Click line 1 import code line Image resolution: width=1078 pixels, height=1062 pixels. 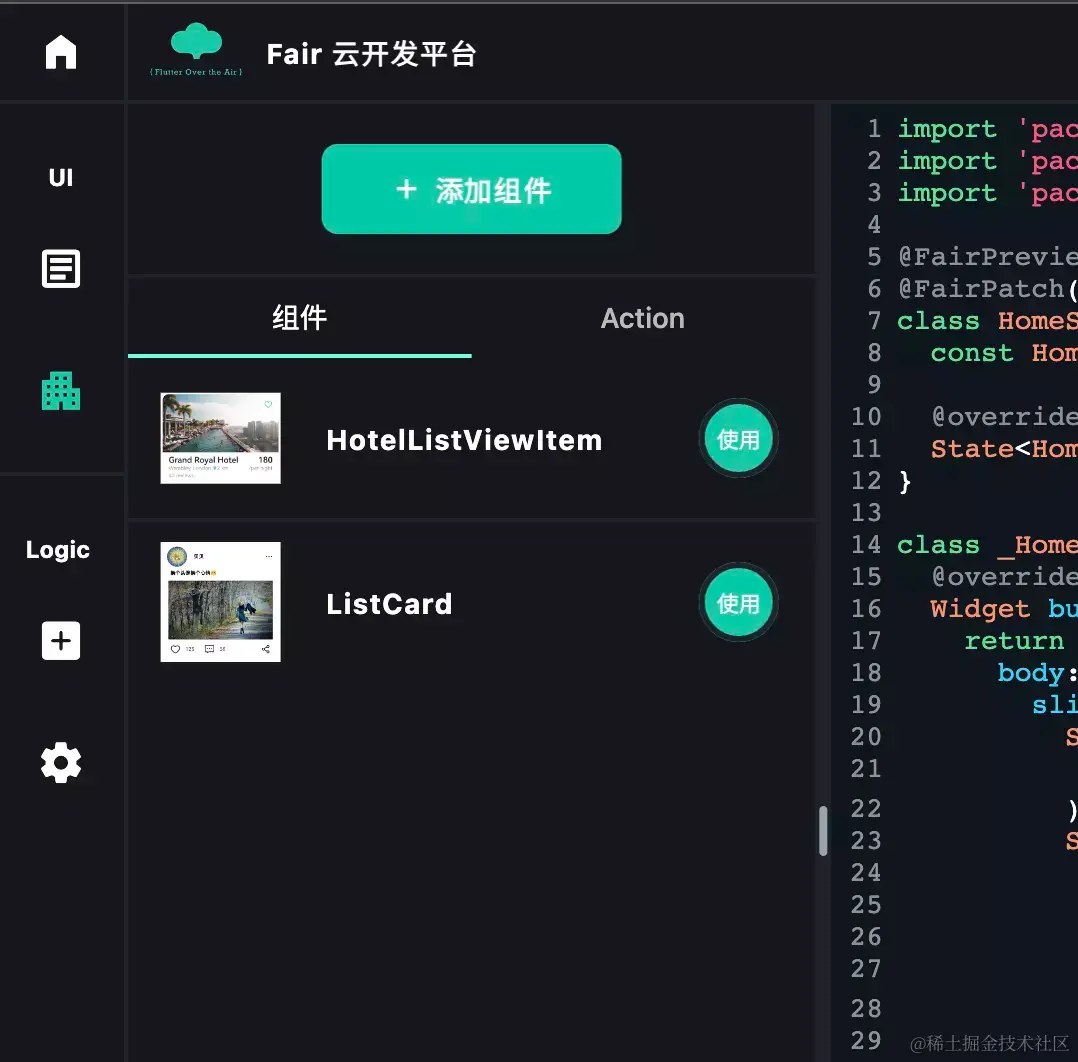[x=987, y=129]
